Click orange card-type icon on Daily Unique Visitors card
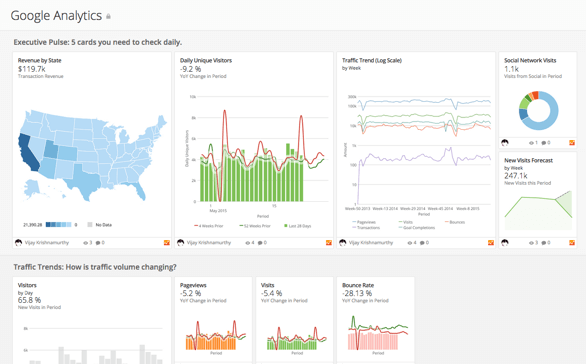This screenshot has width=586, height=364. [329, 243]
